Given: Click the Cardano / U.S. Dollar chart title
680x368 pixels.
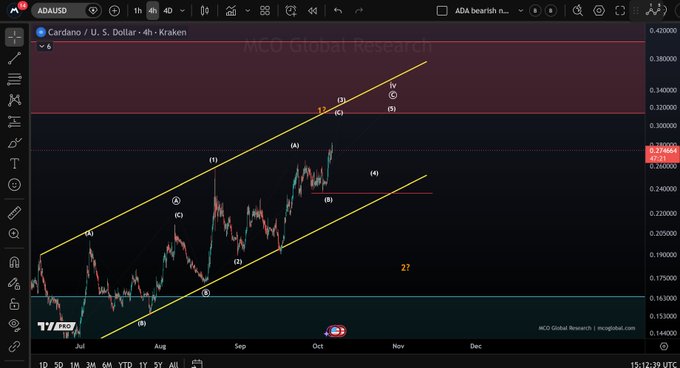Looking at the screenshot, I should pos(117,32).
